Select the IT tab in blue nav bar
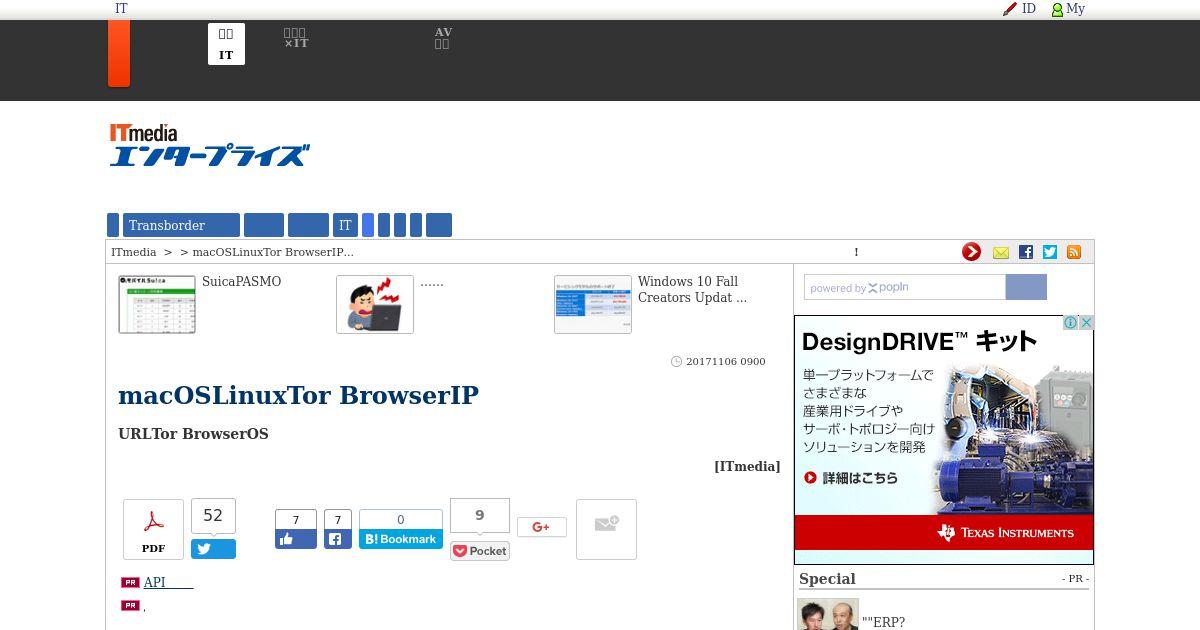This screenshot has width=1200, height=630. [x=345, y=225]
